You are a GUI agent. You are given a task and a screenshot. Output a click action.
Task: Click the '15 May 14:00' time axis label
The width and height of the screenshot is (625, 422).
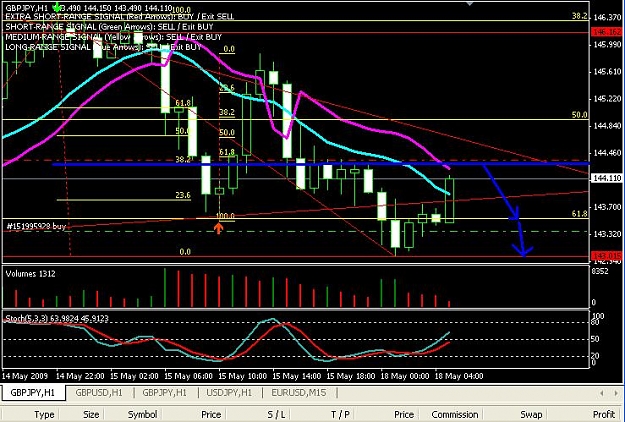[x=297, y=376]
